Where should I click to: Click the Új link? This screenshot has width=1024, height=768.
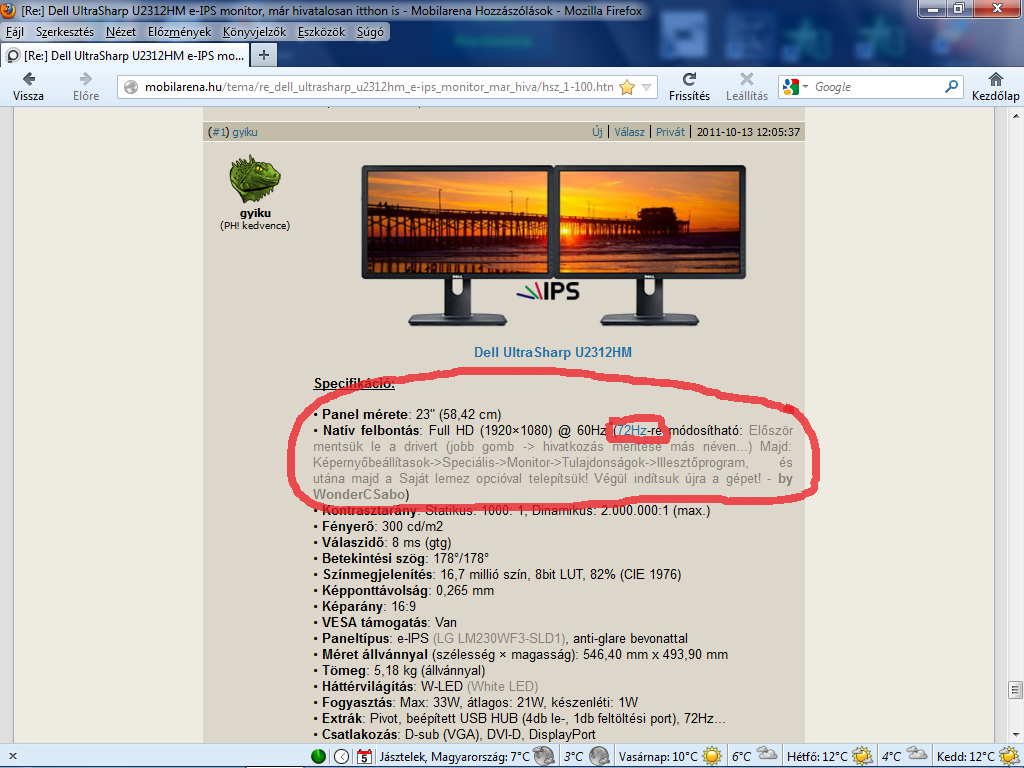point(597,132)
